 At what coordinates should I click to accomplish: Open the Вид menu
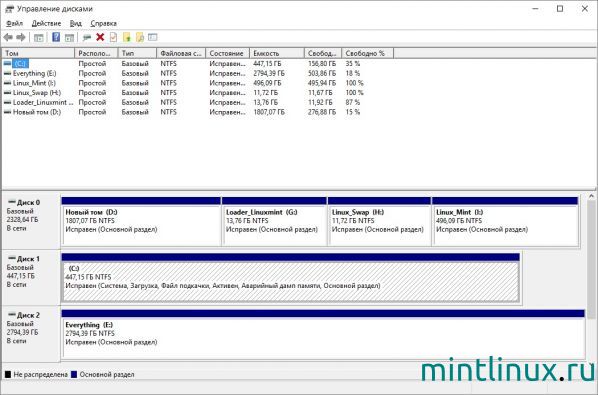pyautogui.click(x=76, y=23)
